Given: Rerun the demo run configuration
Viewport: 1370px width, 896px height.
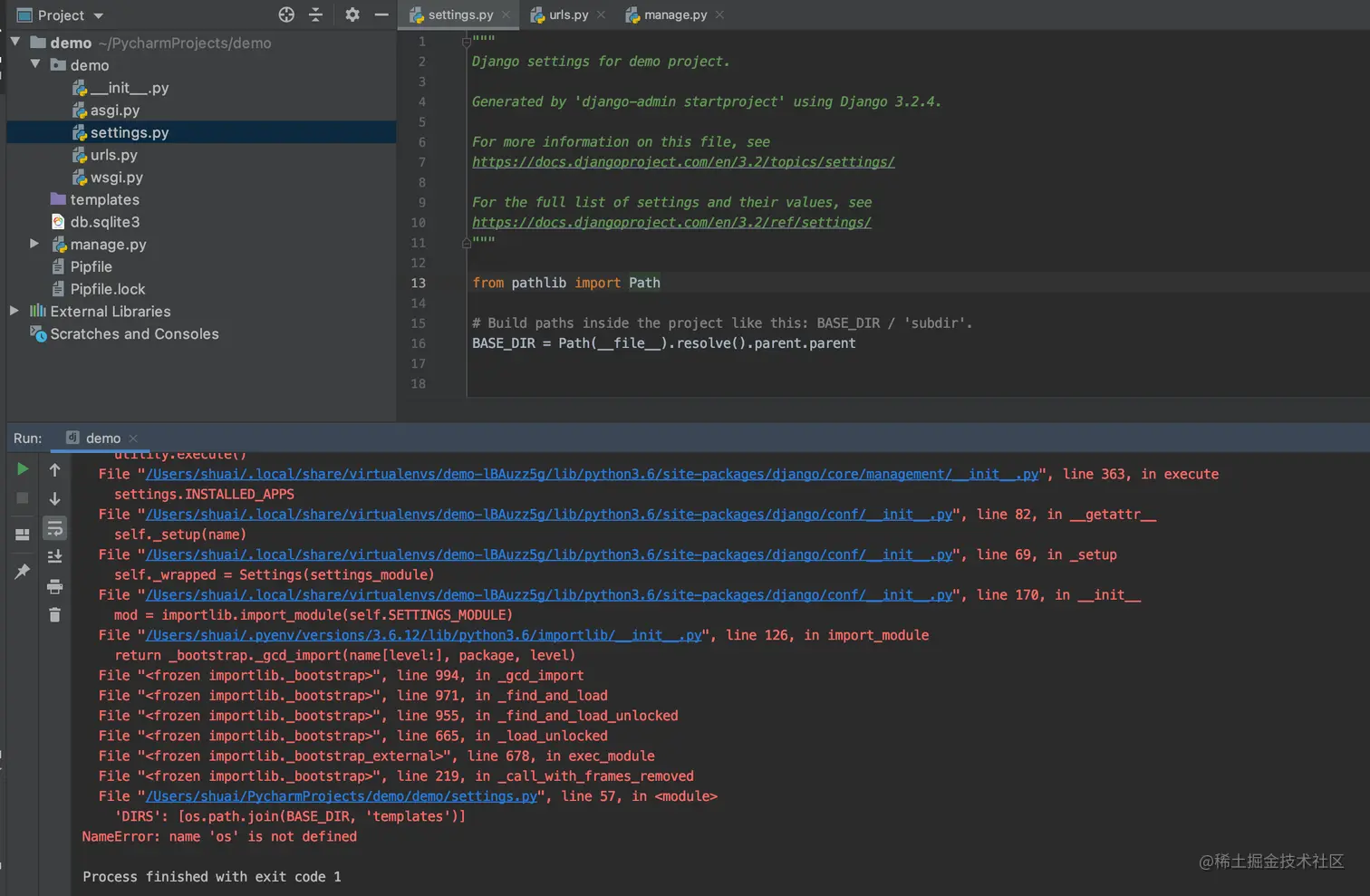Looking at the screenshot, I should click(x=23, y=468).
